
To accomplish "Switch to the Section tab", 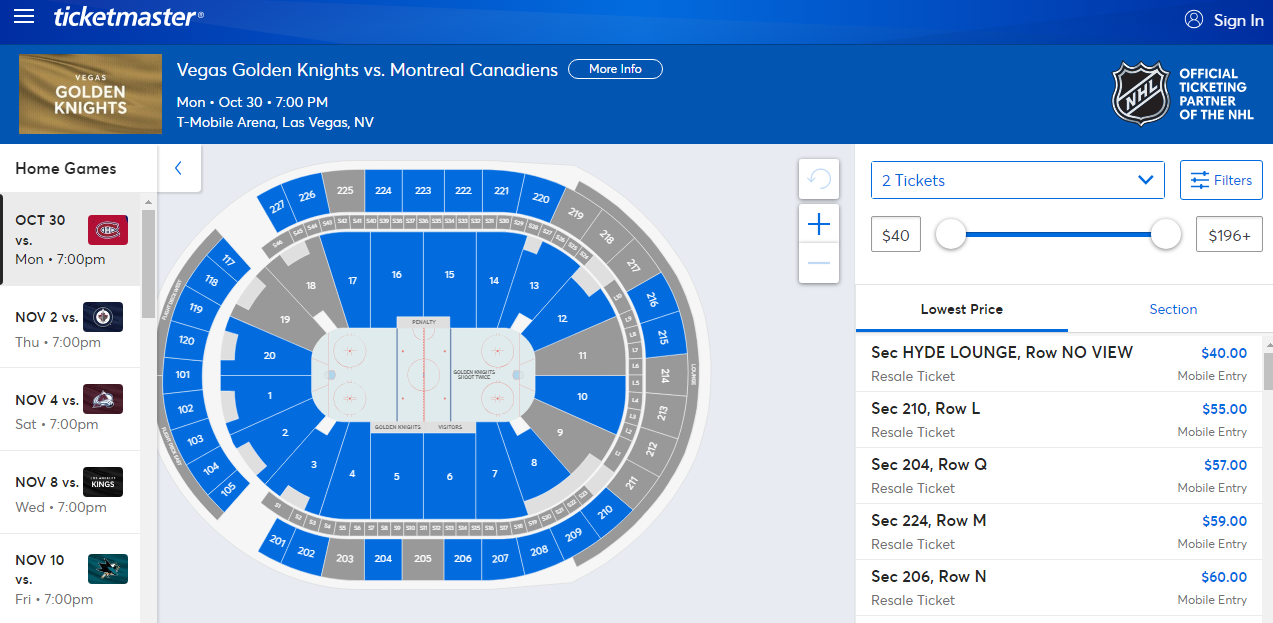I will coord(1173,309).
